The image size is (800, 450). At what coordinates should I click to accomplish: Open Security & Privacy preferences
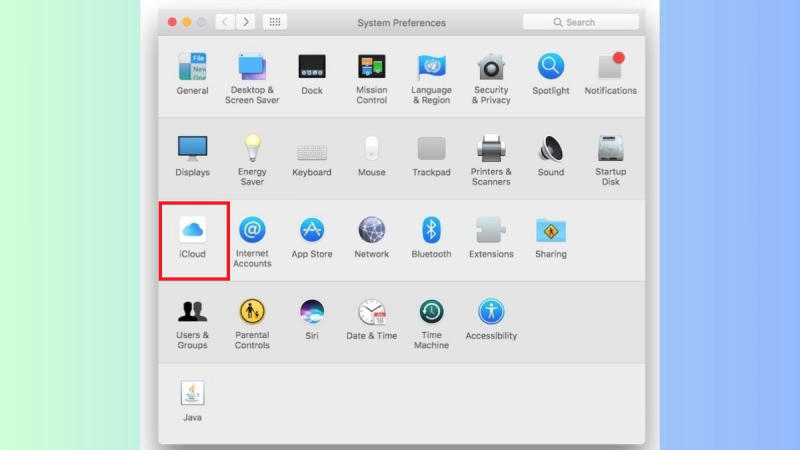coord(491,68)
